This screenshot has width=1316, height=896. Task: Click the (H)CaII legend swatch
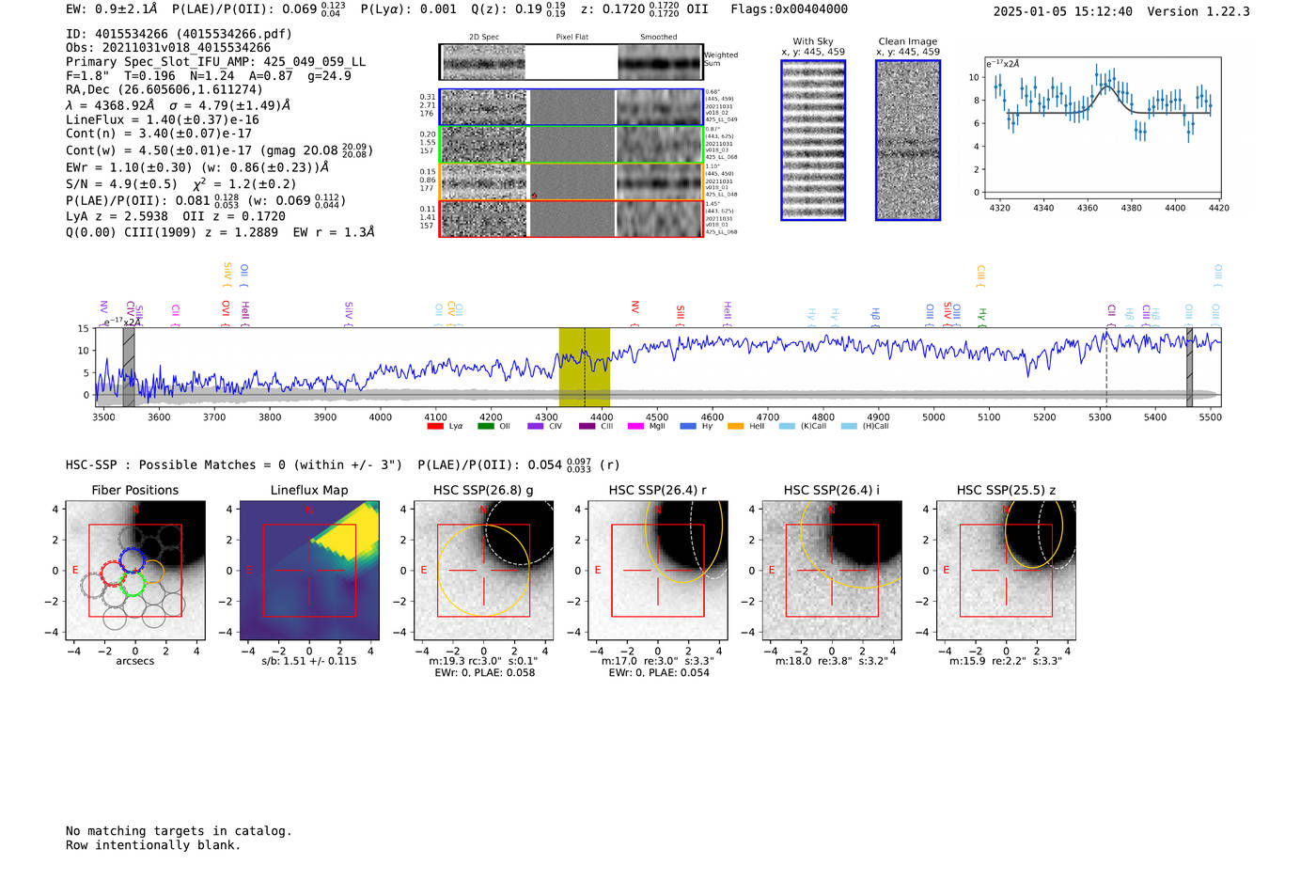[849, 426]
